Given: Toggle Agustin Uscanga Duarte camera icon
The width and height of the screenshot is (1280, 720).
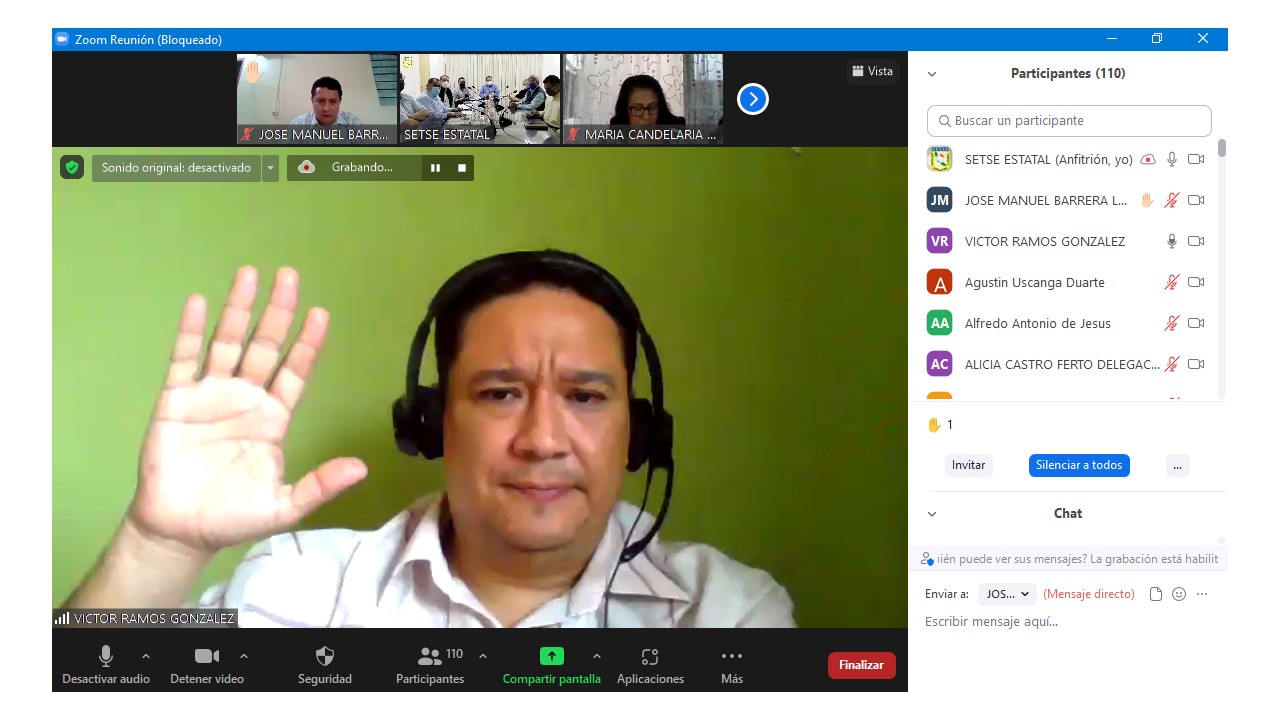Looking at the screenshot, I should click(1196, 282).
